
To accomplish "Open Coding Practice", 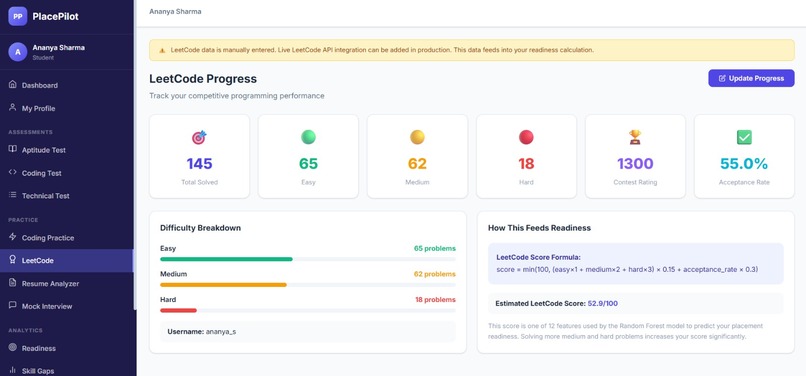I will click(67, 238).
